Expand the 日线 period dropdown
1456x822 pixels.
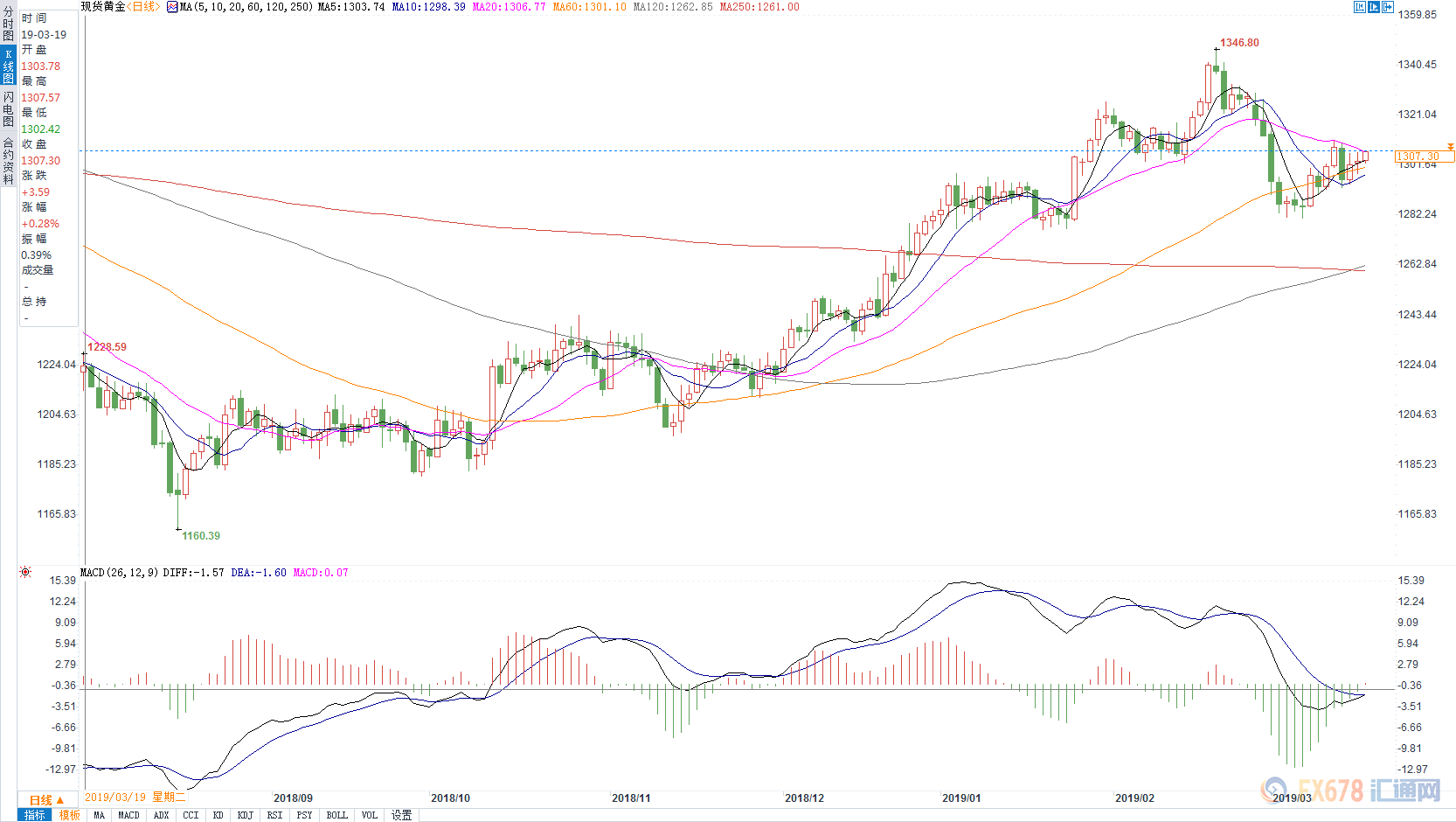(47, 800)
